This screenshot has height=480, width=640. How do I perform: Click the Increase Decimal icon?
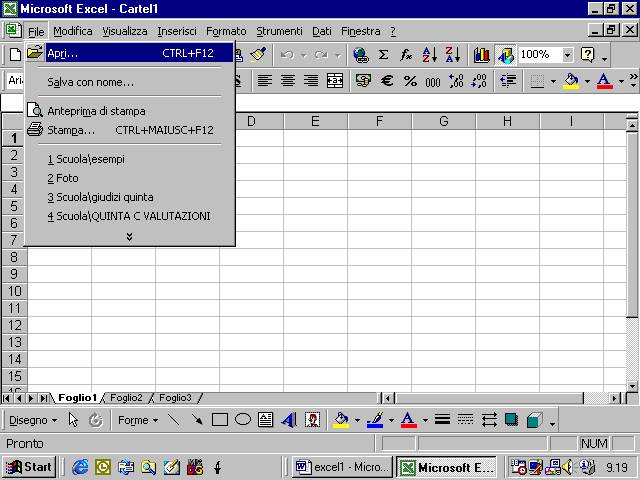[456, 80]
